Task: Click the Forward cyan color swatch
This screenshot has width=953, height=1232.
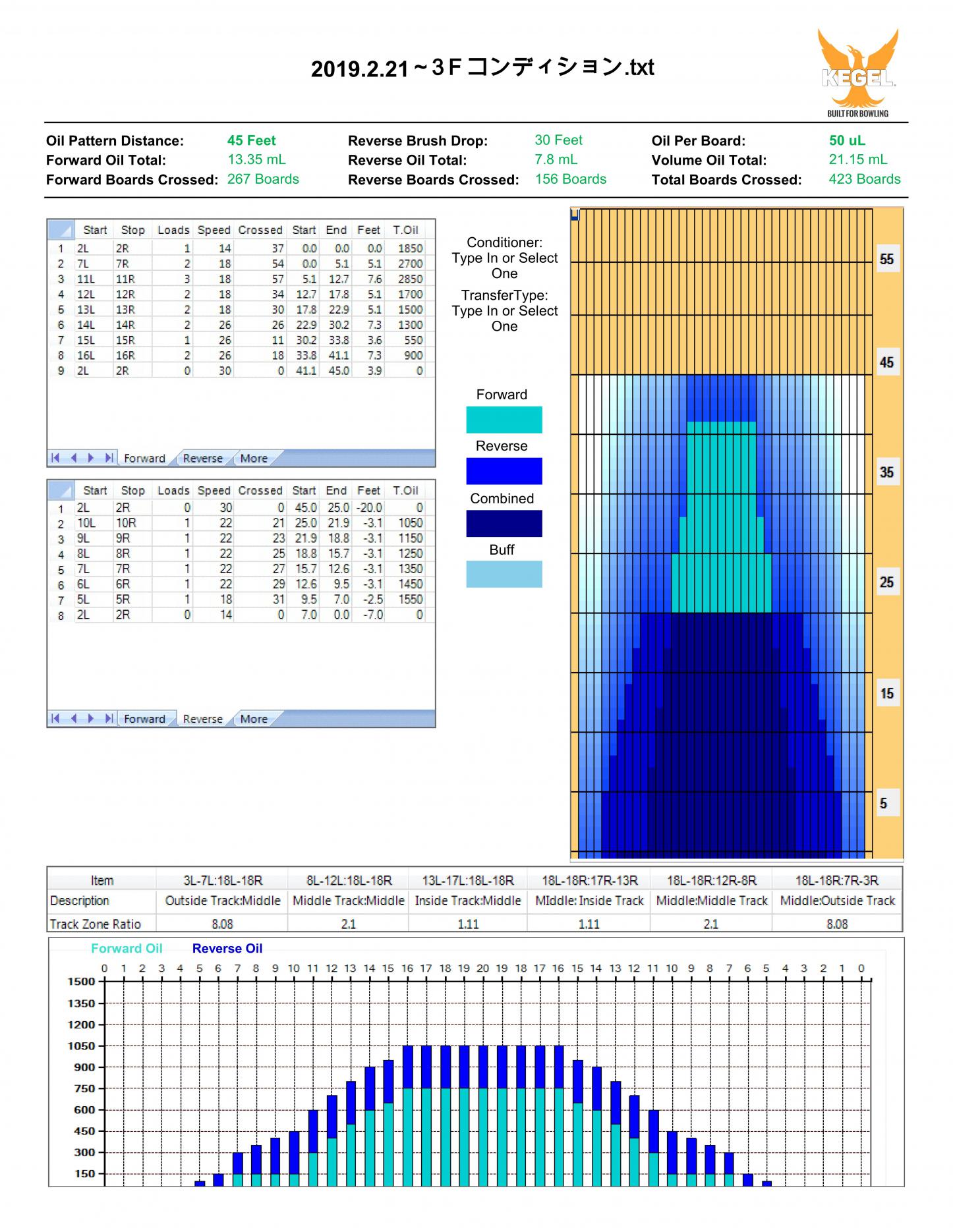Action: [504, 420]
